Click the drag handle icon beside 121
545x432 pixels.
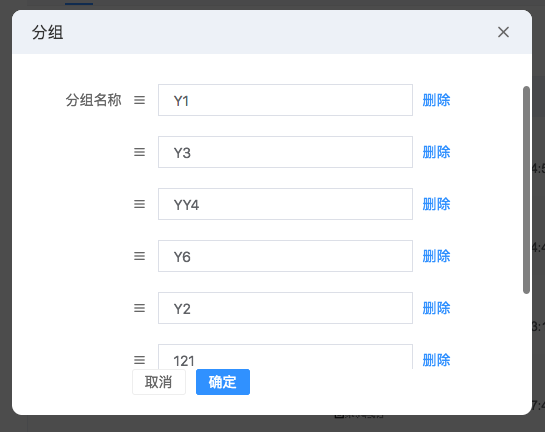(139, 360)
